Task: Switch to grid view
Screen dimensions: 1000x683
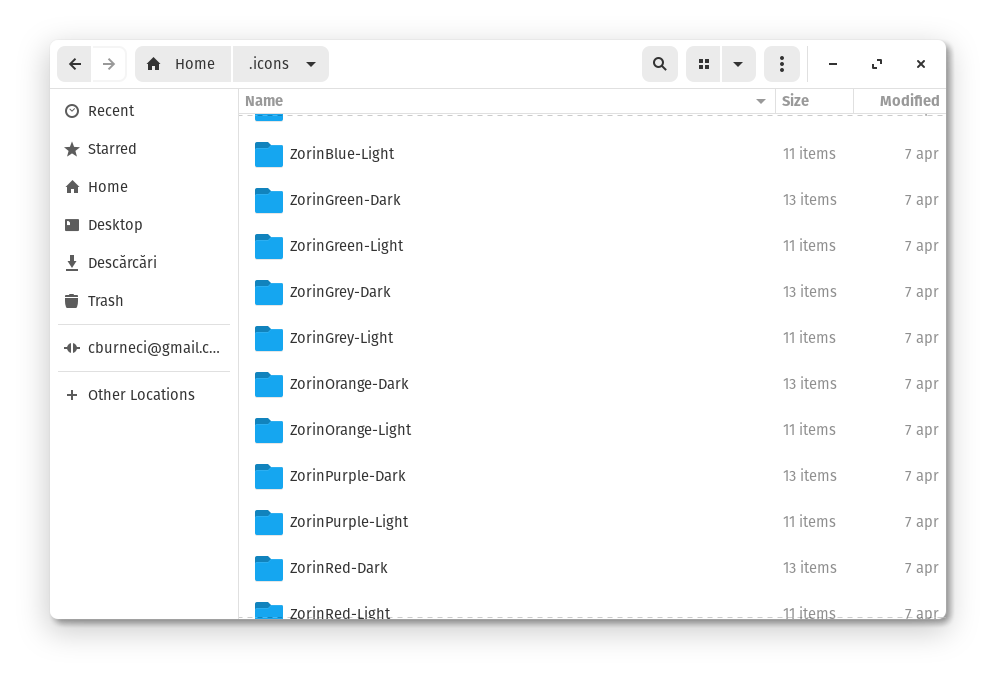Action: click(x=703, y=64)
